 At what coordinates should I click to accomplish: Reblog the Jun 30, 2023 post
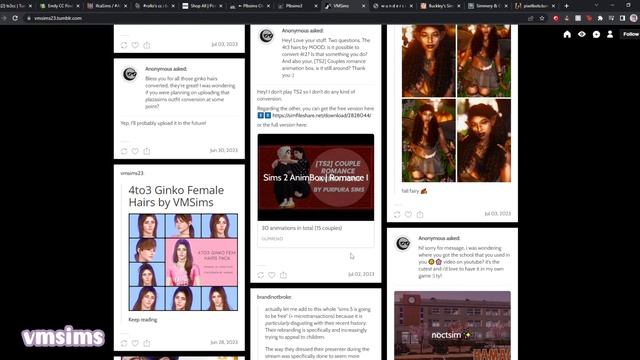(x=124, y=151)
